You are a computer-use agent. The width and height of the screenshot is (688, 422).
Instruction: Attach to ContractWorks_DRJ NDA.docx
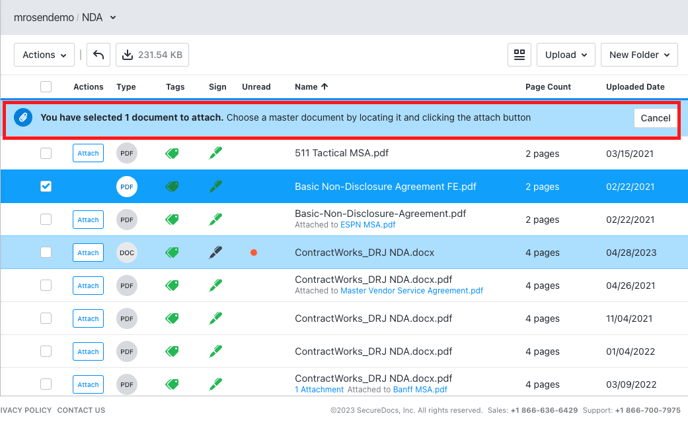88,253
